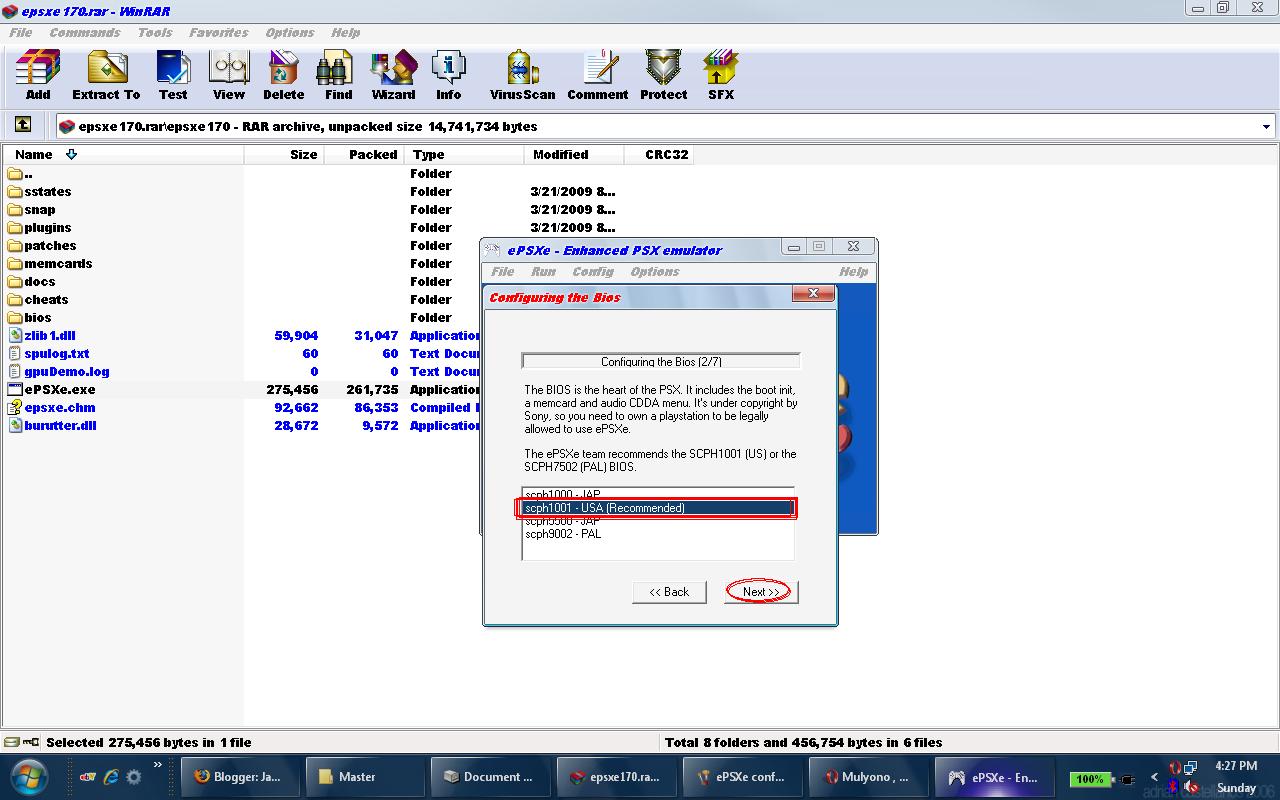Switch to Document taskbar button
Image resolution: width=1280 pixels, height=800 pixels.
489,777
